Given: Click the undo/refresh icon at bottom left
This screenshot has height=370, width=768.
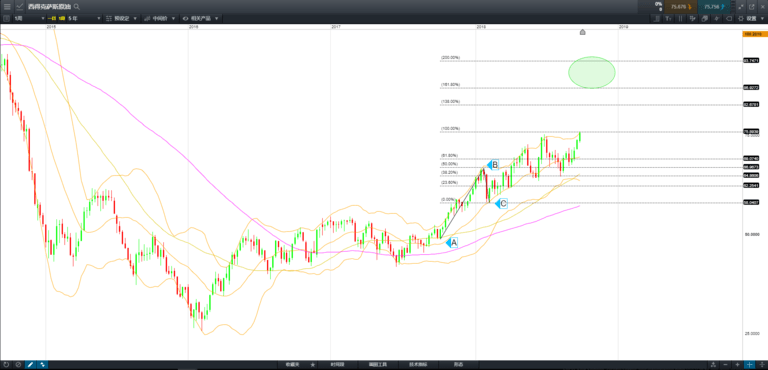Looking at the screenshot, I should 6,365.
